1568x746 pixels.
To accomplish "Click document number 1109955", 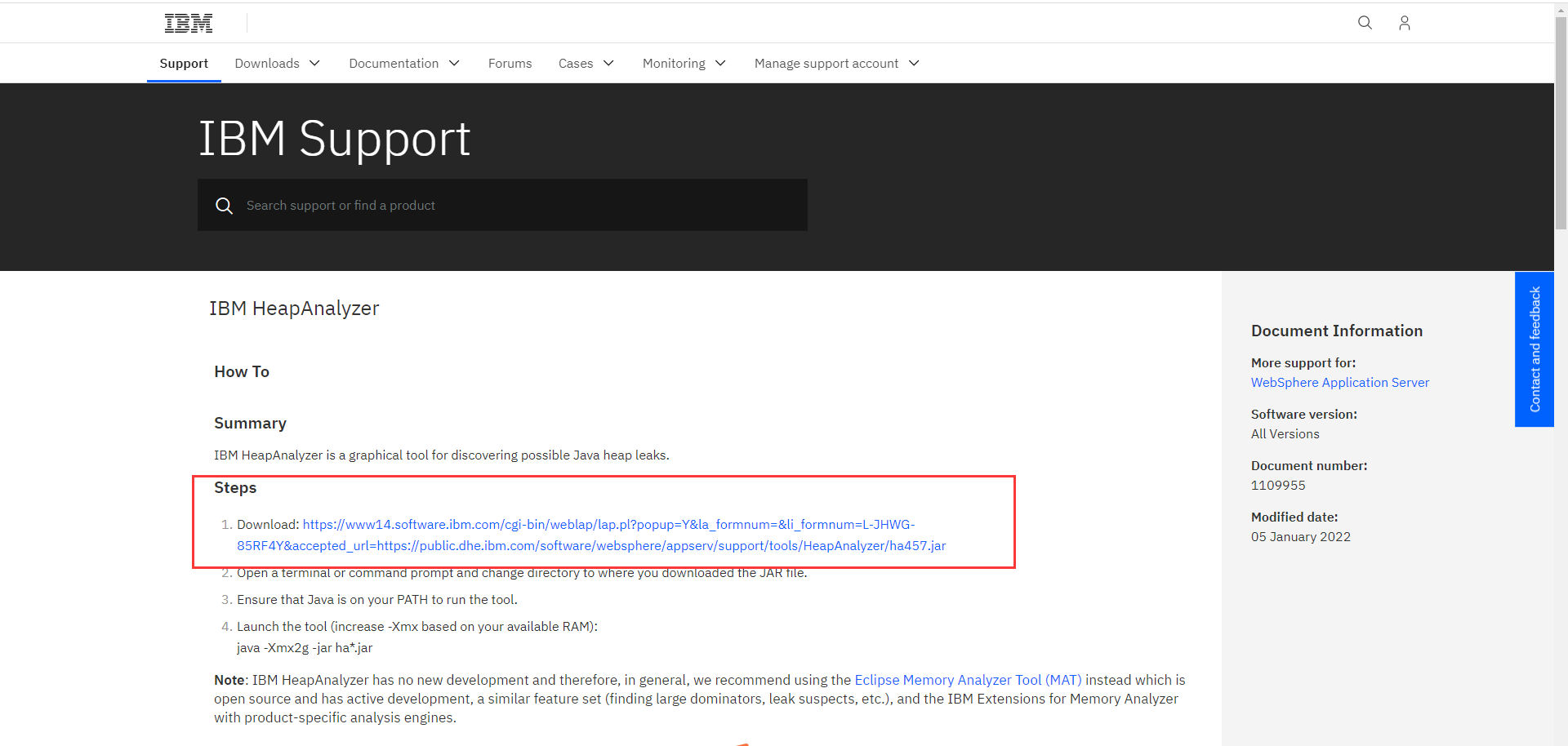I will coord(1278,486).
